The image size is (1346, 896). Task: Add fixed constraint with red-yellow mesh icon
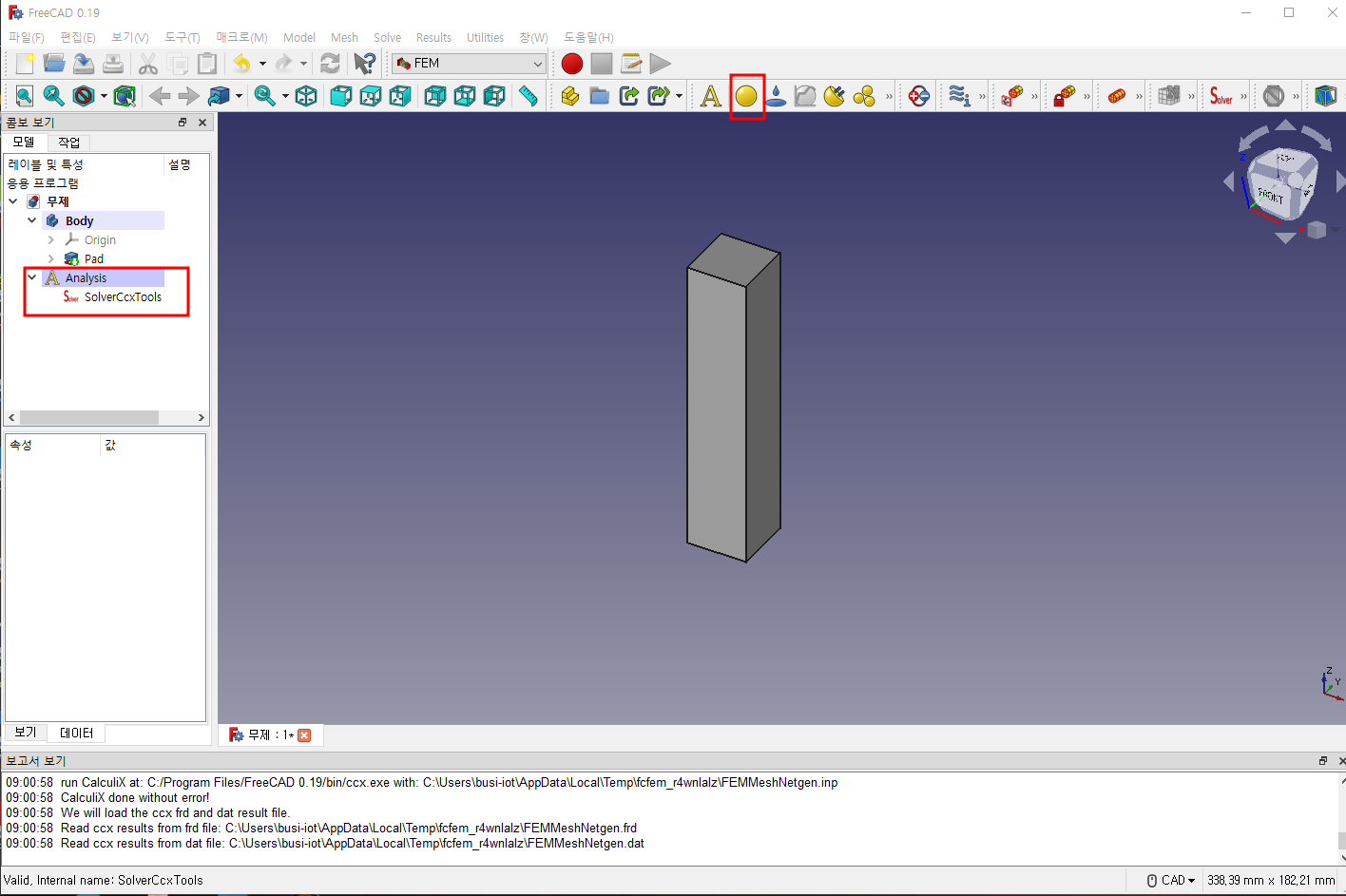[x=1012, y=96]
